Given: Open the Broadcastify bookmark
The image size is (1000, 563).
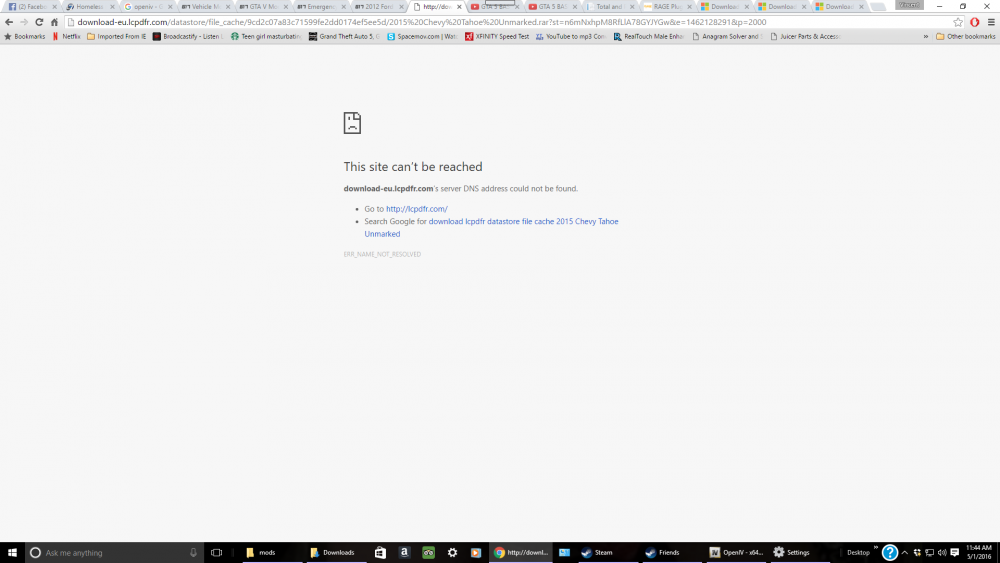Looking at the screenshot, I should tap(187, 36).
